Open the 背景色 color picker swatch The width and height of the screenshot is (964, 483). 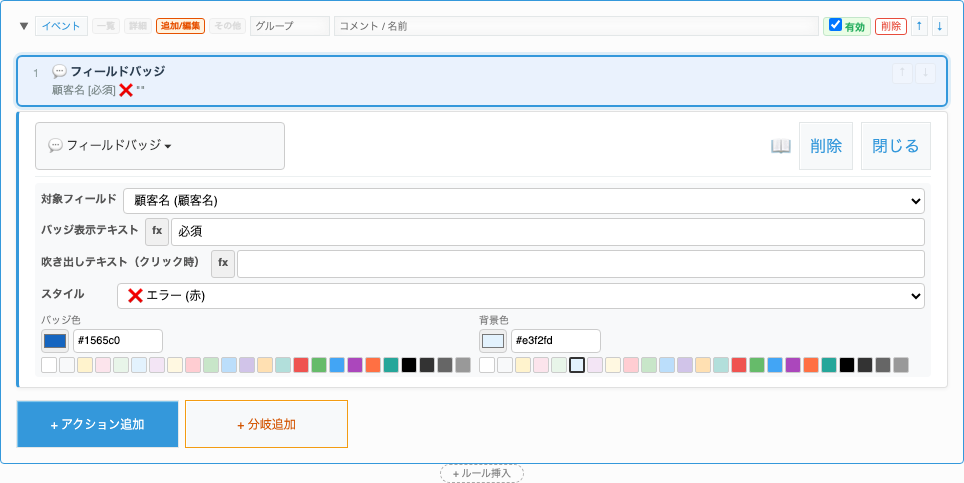pyautogui.click(x=492, y=341)
